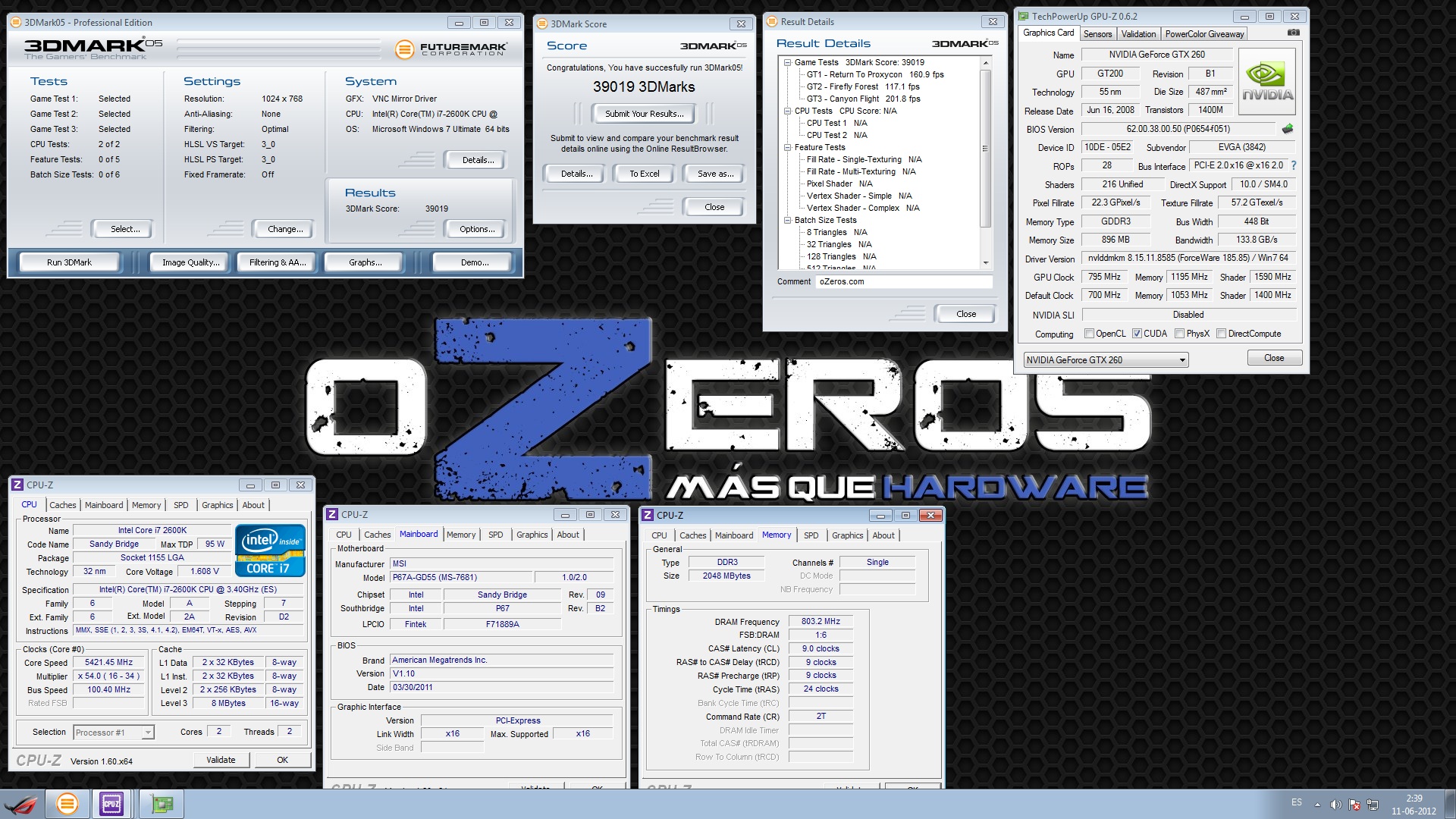Click the Bus Interface question mark
Viewport: 1456px width, 819px height.
click(x=1294, y=165)
